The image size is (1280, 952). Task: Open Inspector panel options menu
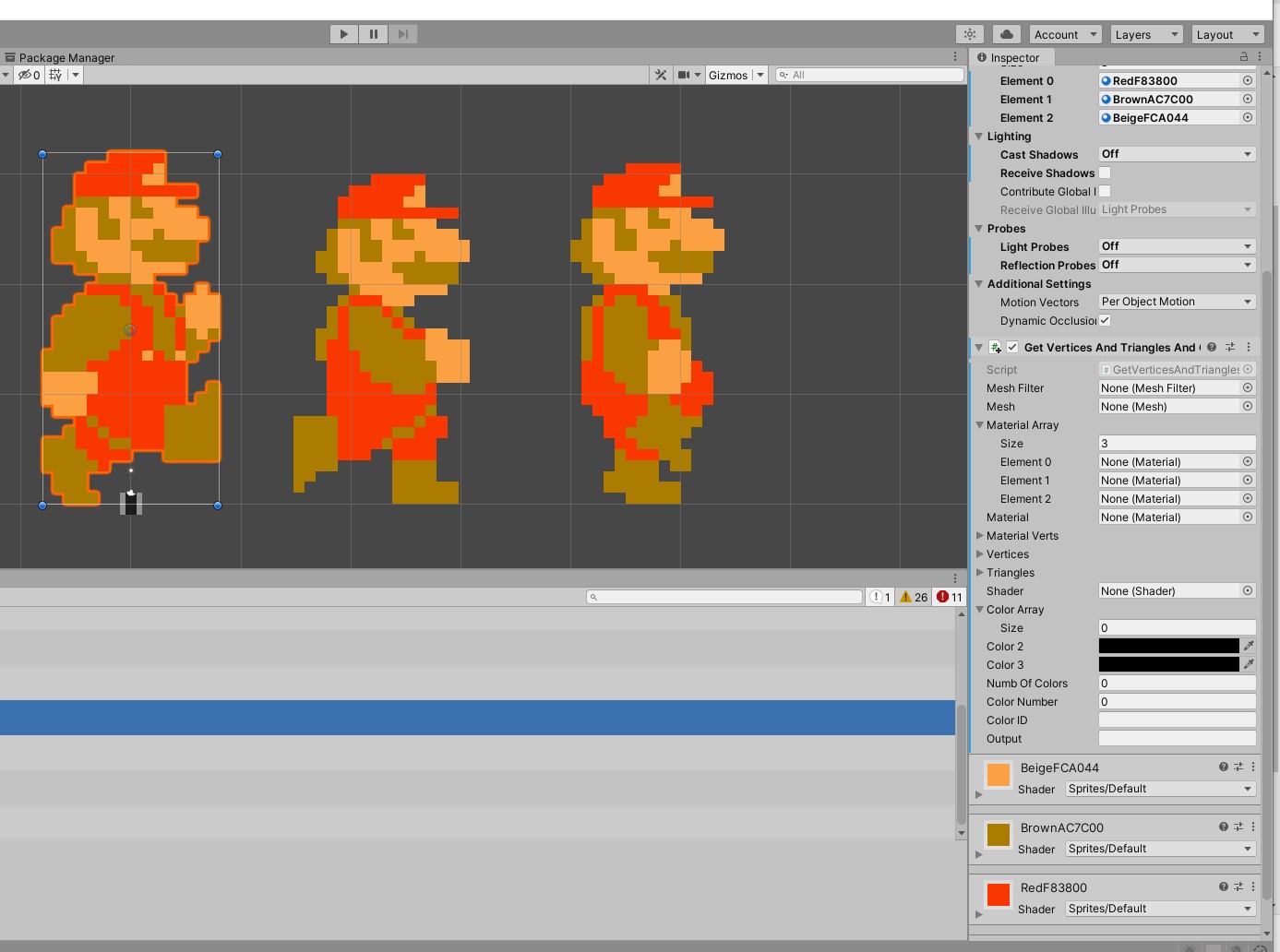click(1260, 57)
